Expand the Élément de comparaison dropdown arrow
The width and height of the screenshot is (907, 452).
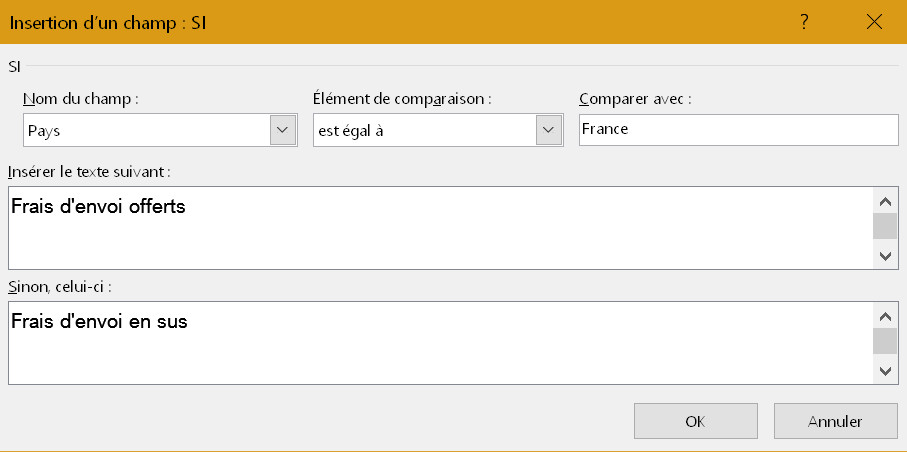point(547,130)
